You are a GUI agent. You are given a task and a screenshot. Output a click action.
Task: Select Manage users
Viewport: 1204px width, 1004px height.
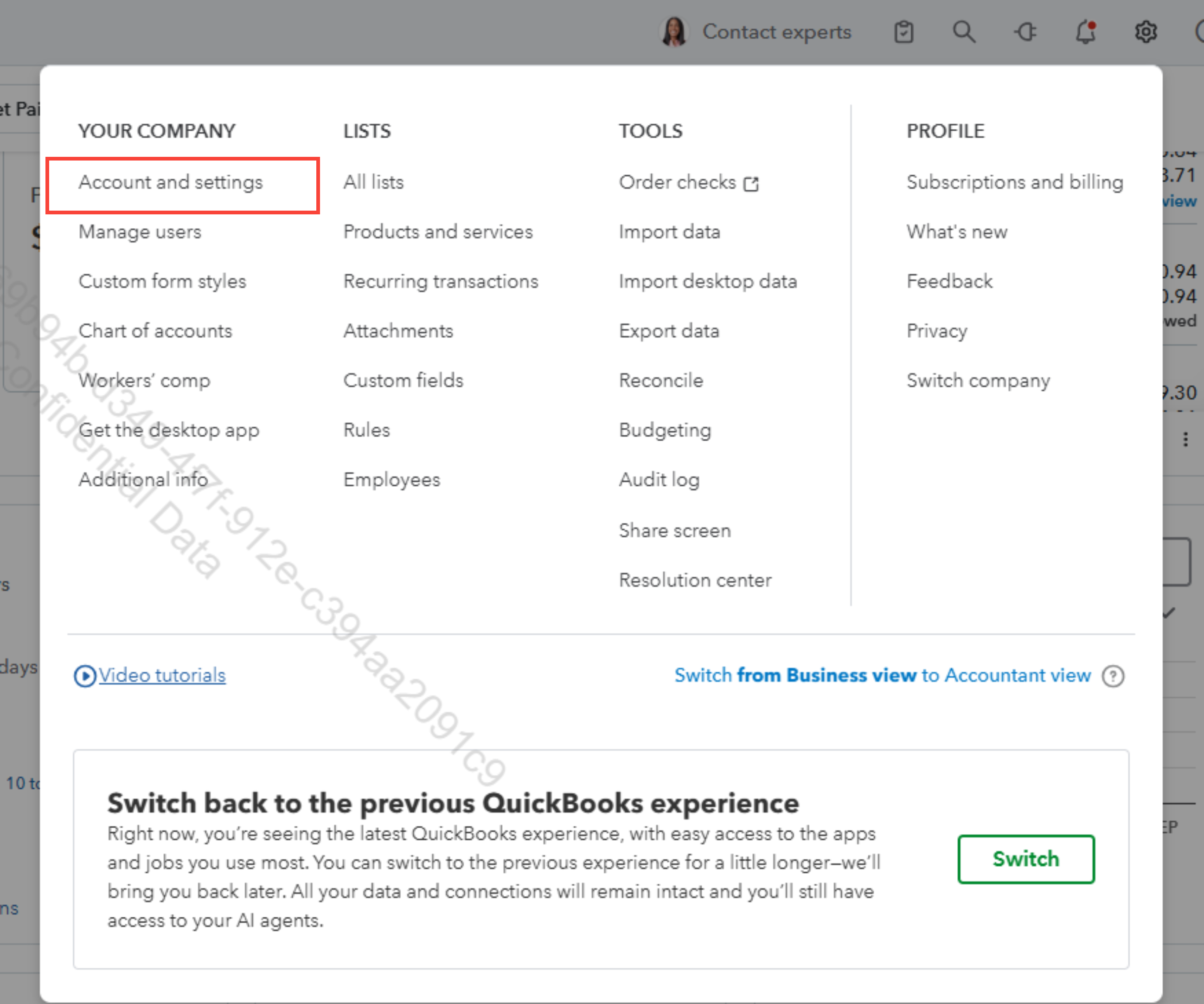click(140, 232)
